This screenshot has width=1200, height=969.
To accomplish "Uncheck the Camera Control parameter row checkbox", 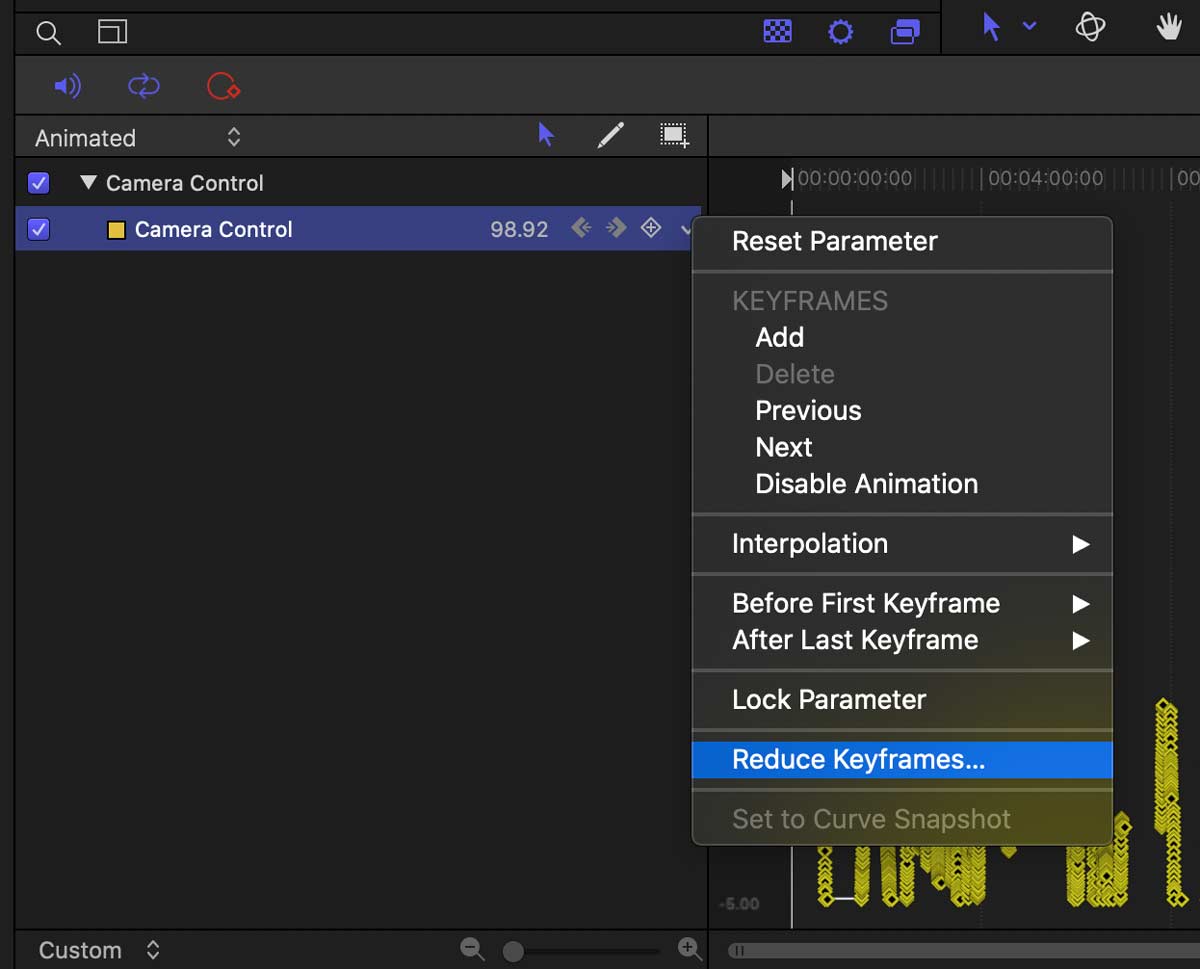I will pos(38,229).
